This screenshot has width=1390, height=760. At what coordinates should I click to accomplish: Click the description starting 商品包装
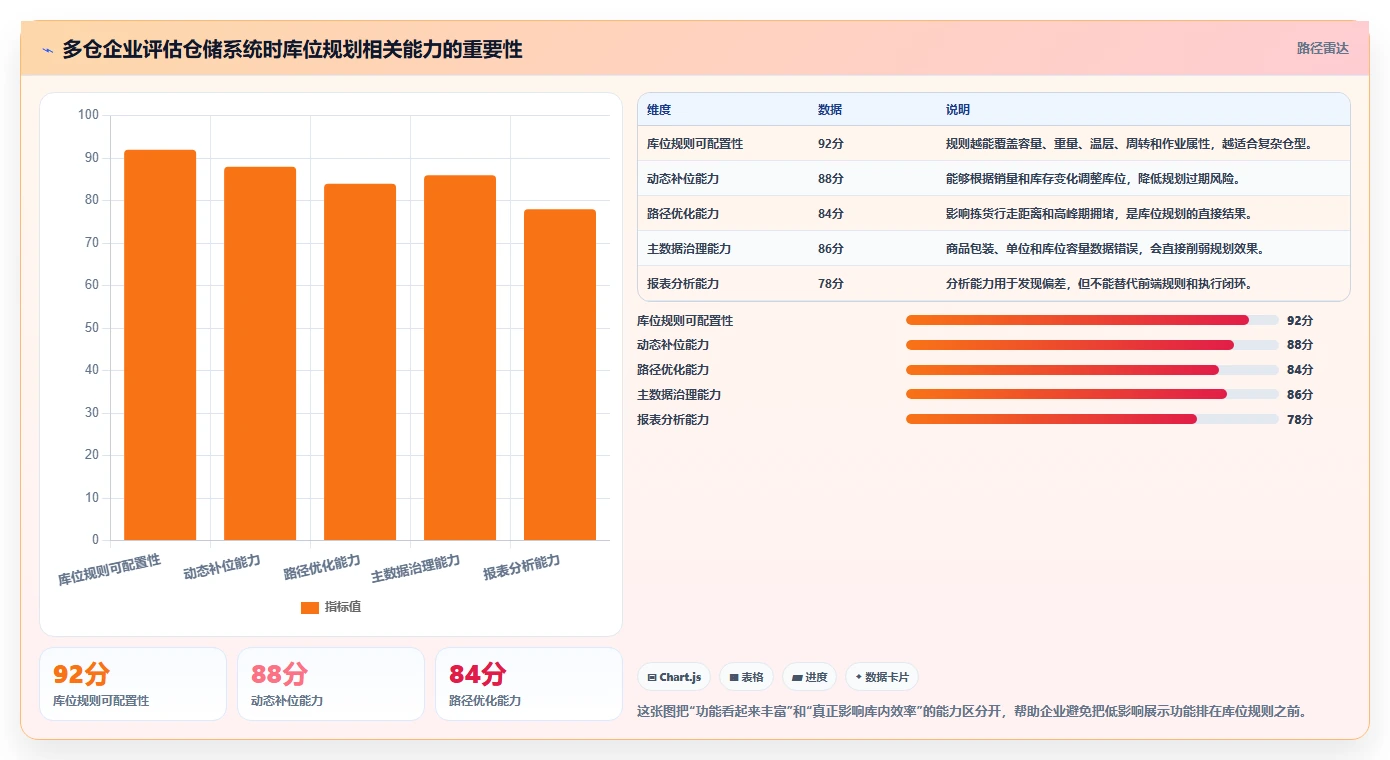(1105, 249)
